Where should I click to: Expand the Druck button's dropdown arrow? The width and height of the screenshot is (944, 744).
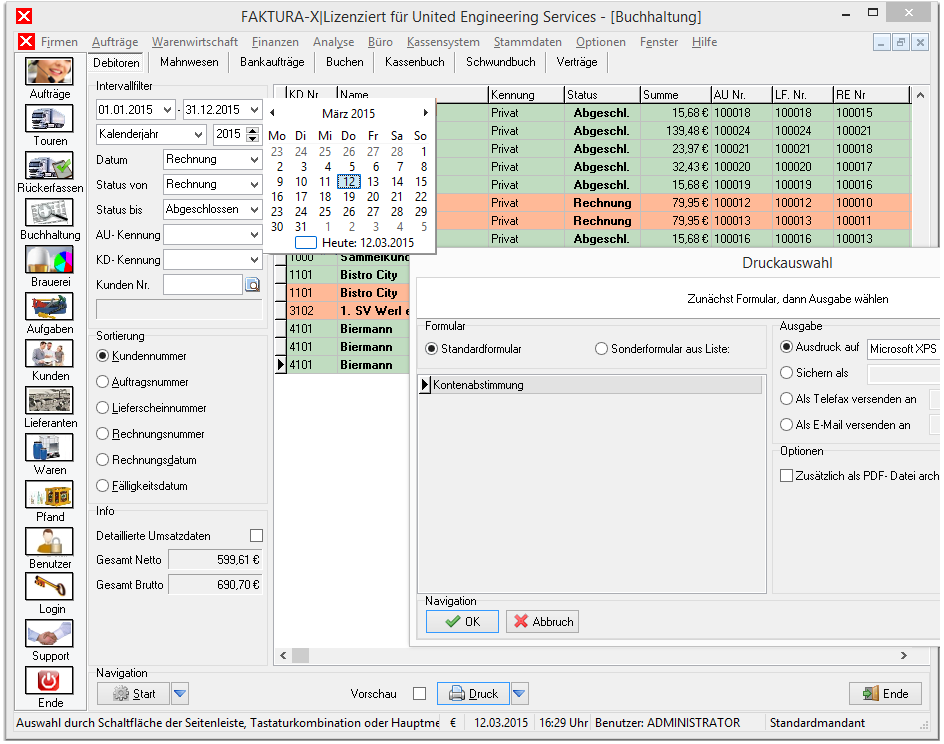(x=519, y=693)
